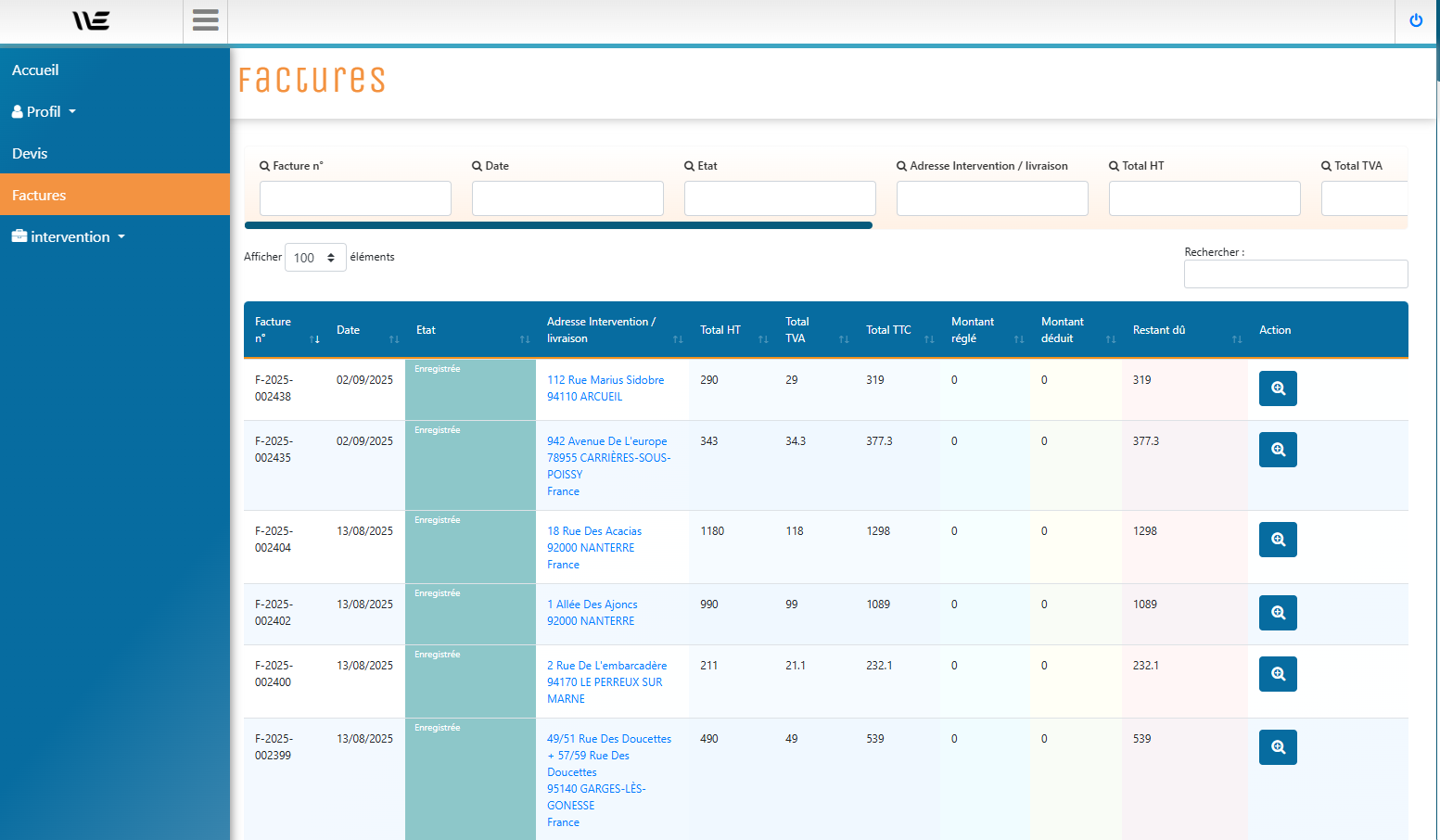
Task: Click the horizontal scrollbar under filters
Action: coord(558,225)
